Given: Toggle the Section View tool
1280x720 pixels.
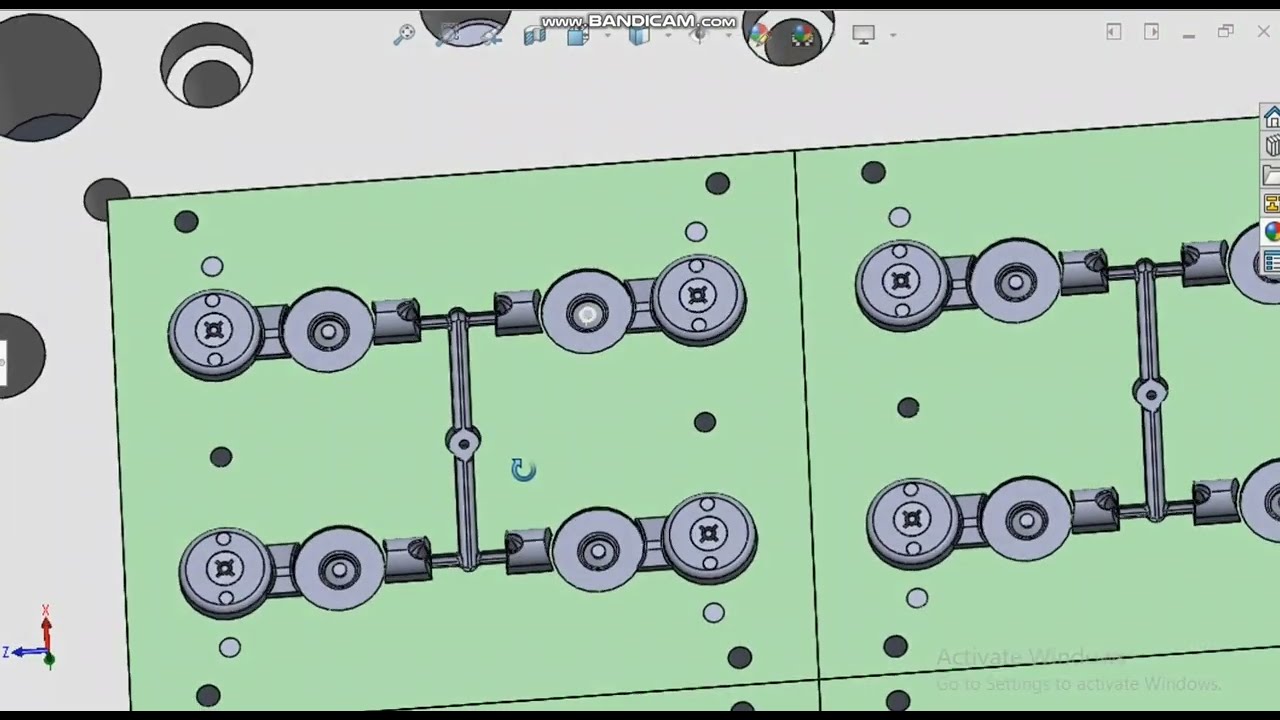Looking at the screenshot, I should click(x=534, y=35).
